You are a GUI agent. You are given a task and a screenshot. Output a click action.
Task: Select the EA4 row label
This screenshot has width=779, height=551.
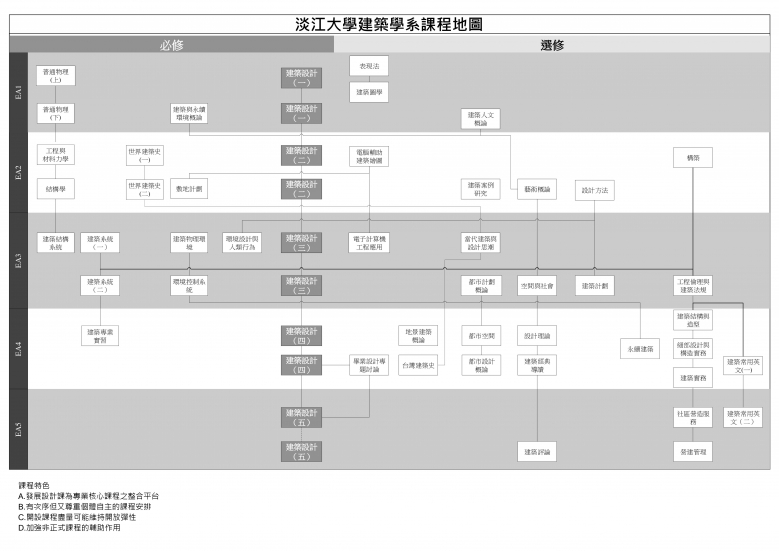pos(18,348)
